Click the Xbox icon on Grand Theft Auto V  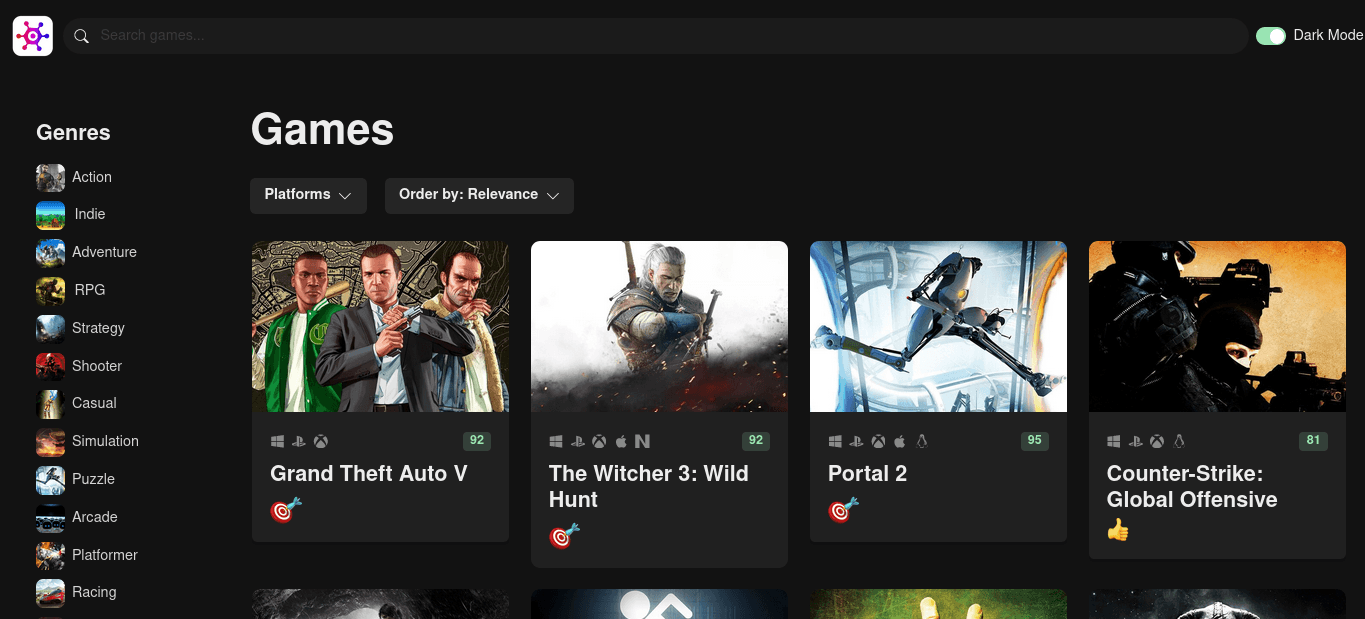320,441
